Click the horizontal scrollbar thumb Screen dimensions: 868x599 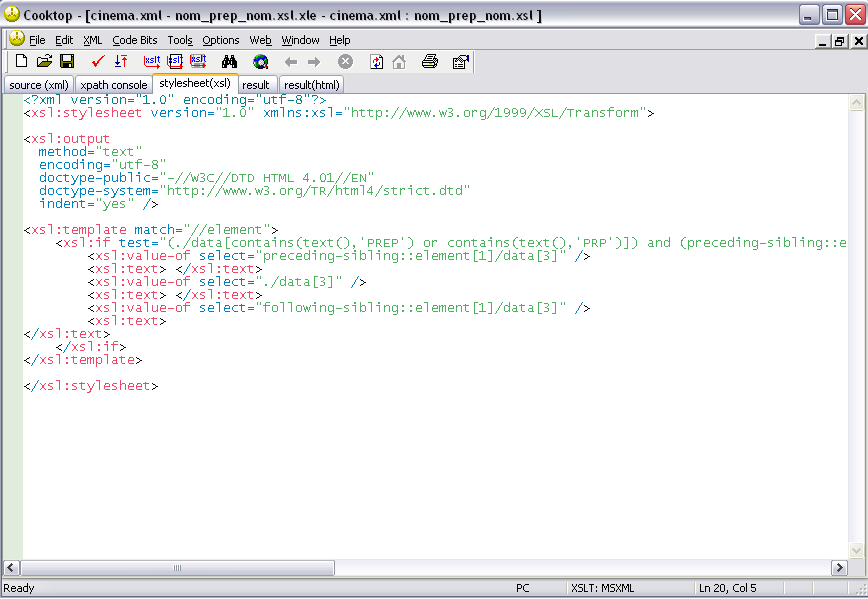coord(177,567)
